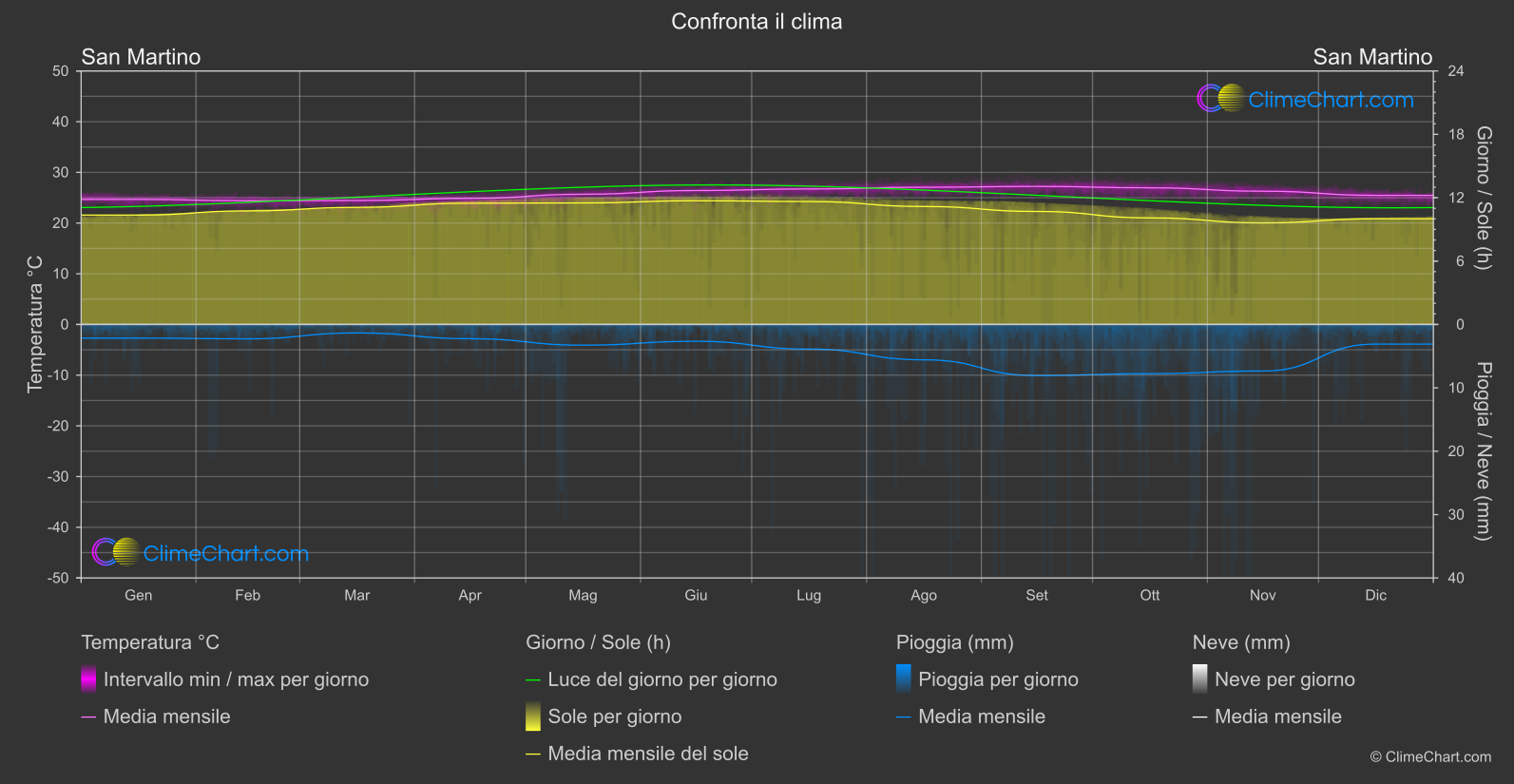Select the Ago month label on axis

pos(924,595)
